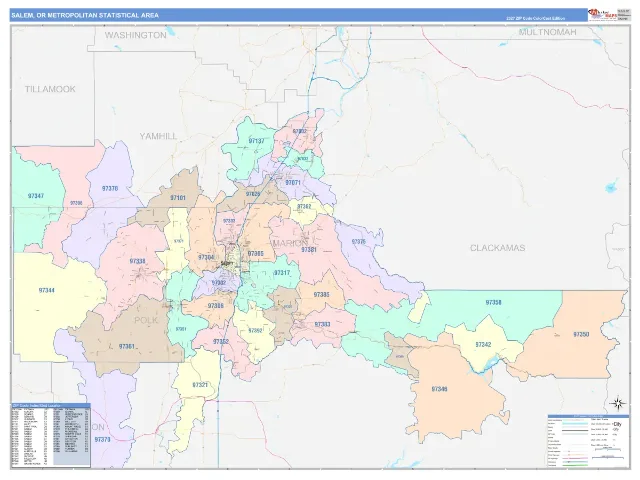Viewport: 640px width, 480px height.
Task: Select ZIP code 97002 label
Action: click(x=300, y=131)
